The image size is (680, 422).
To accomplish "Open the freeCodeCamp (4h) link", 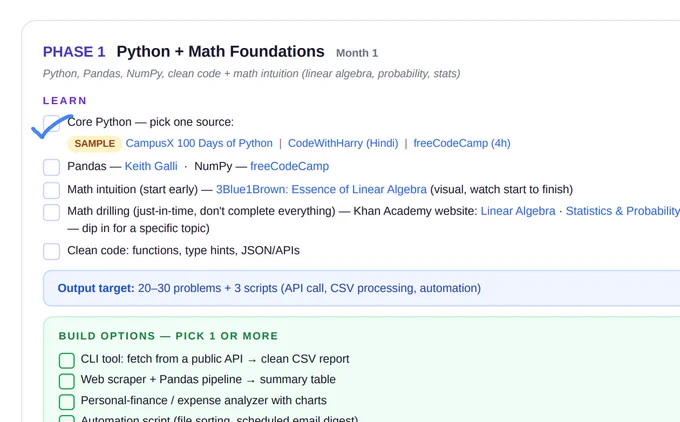I will pyautogui.click(x=462, y=143).
